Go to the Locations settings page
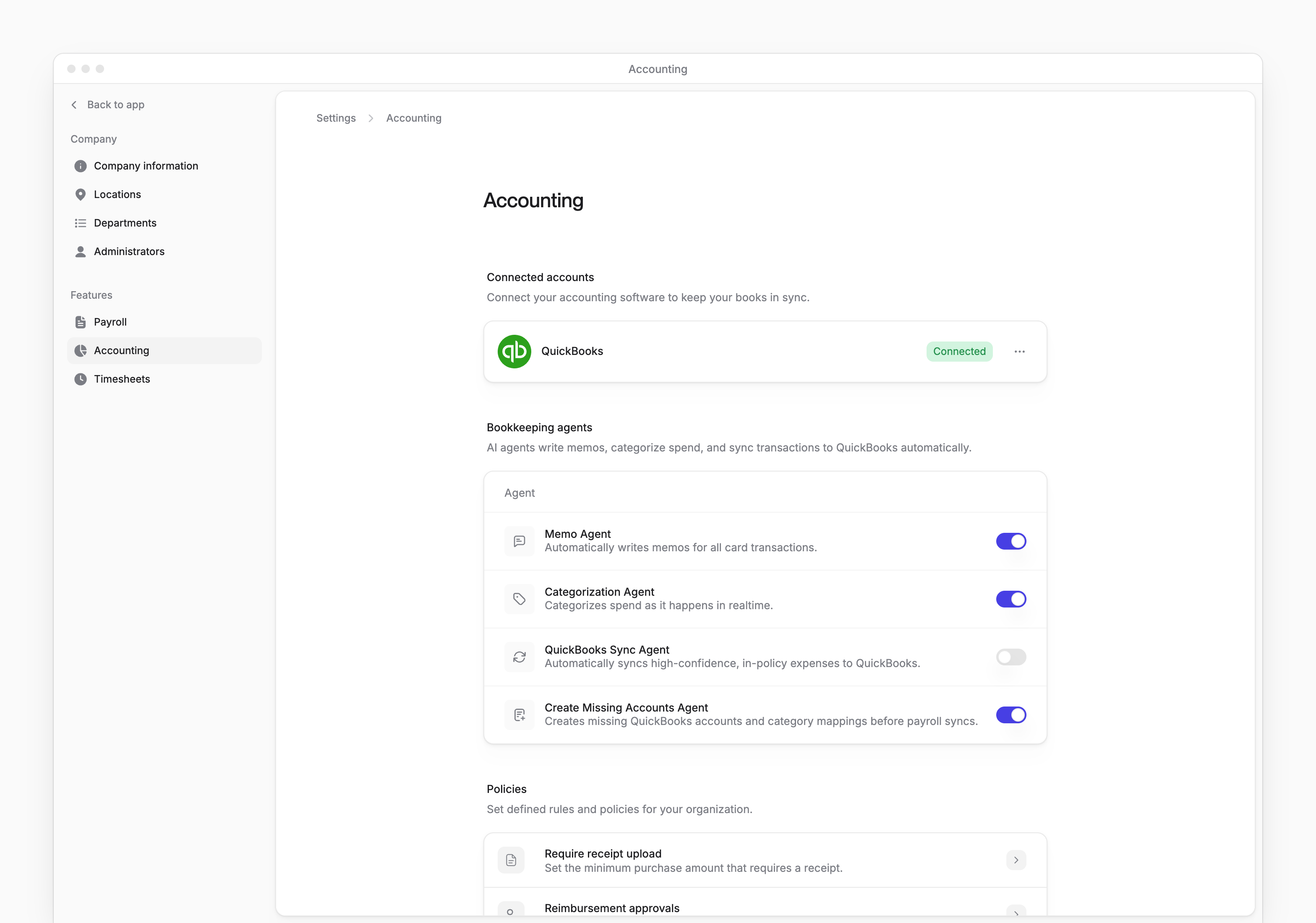Image resolution: width=1316 pixels, height=923 pixels. click(164, 195)
